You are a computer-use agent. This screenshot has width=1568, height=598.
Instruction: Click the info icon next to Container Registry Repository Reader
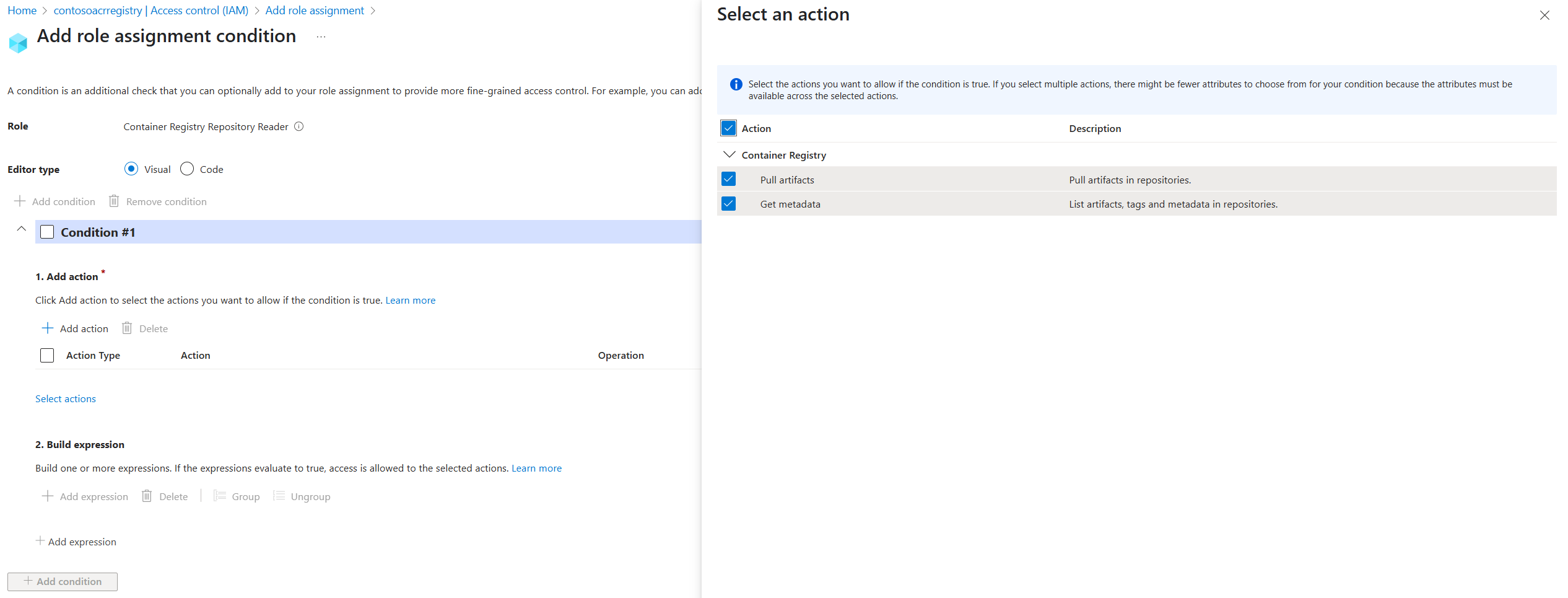click(x=298, y=126)
